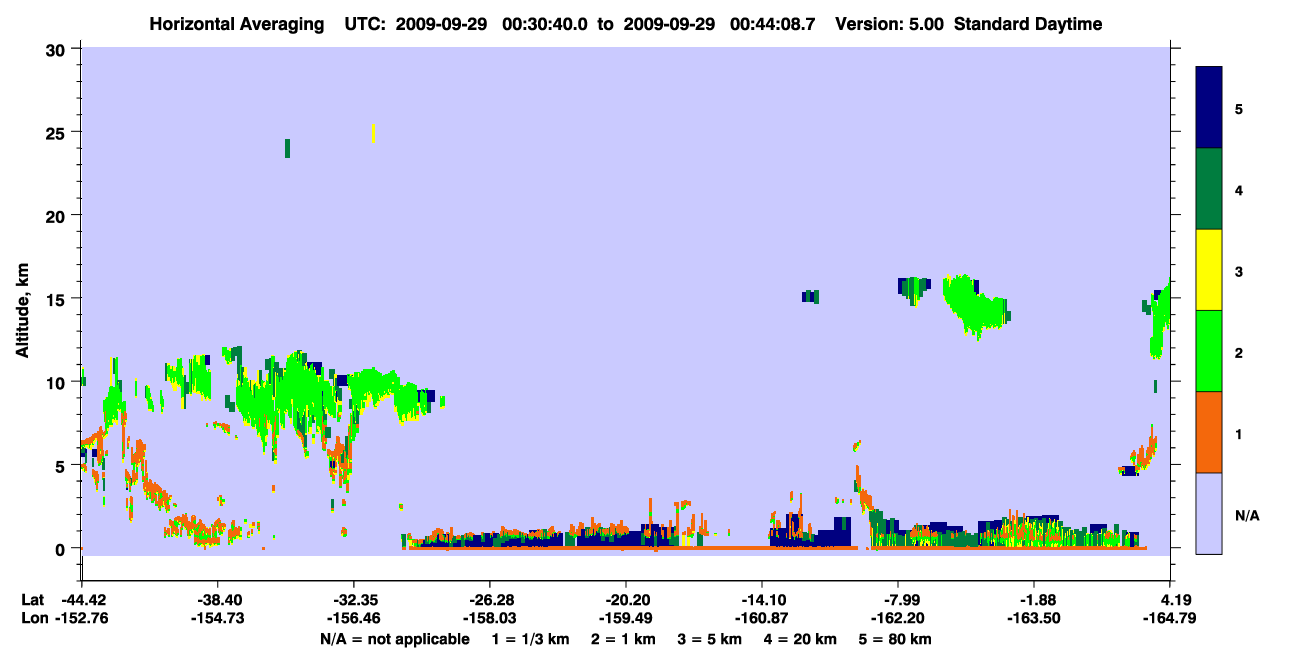Click the 'Lon' row label
The width and height of the screenshot is (1300, 667).
33,618
